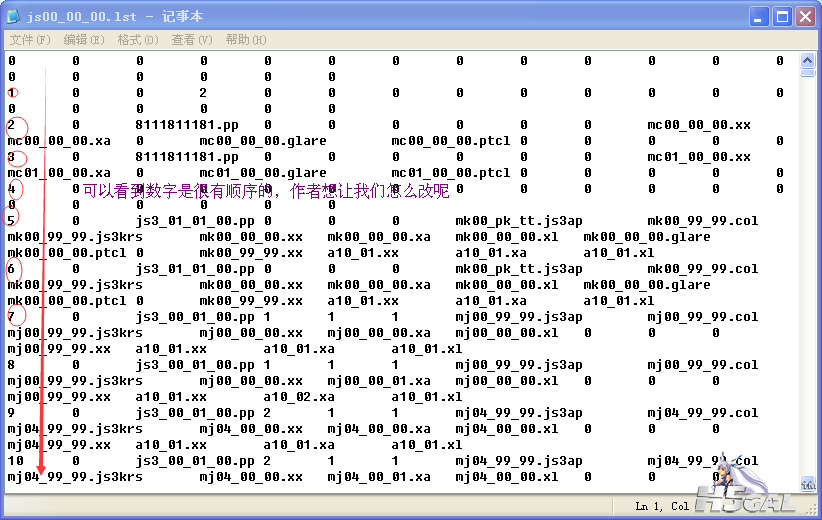Click on mc01_00_00.xx text
Screen dimensions: 822x520
pos(699,157)
